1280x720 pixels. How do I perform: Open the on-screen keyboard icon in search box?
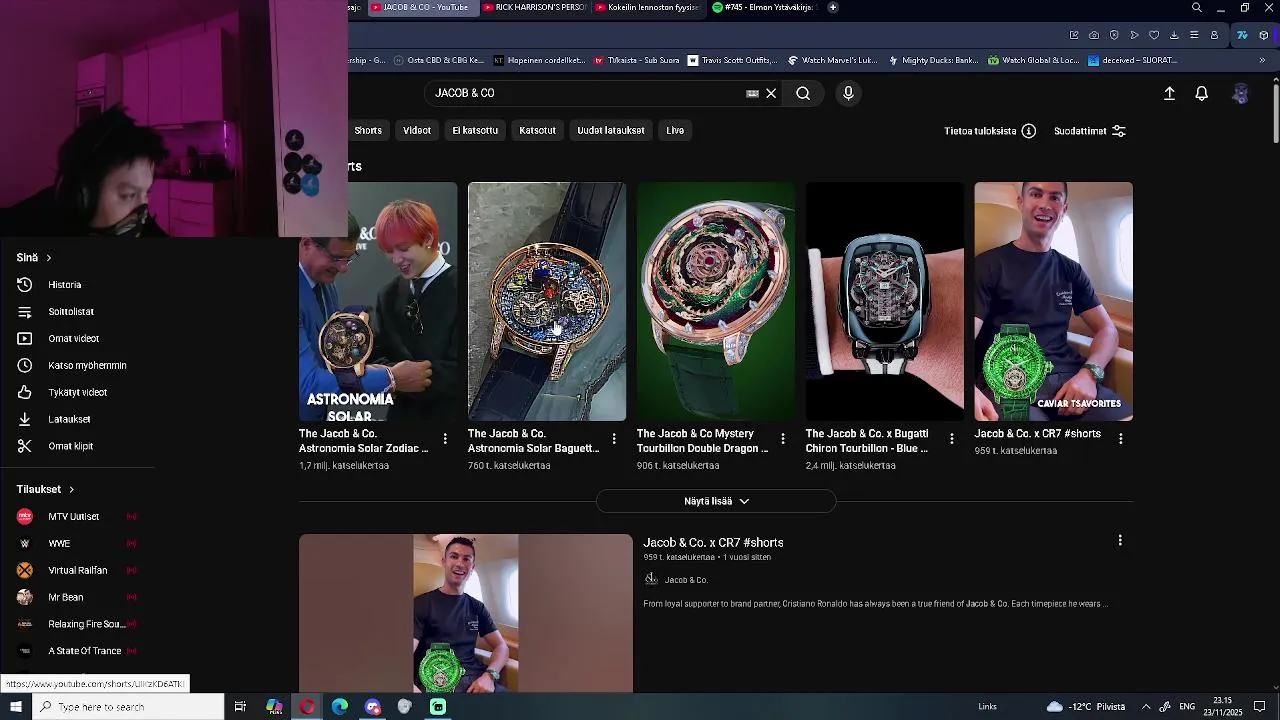(752, 93)
